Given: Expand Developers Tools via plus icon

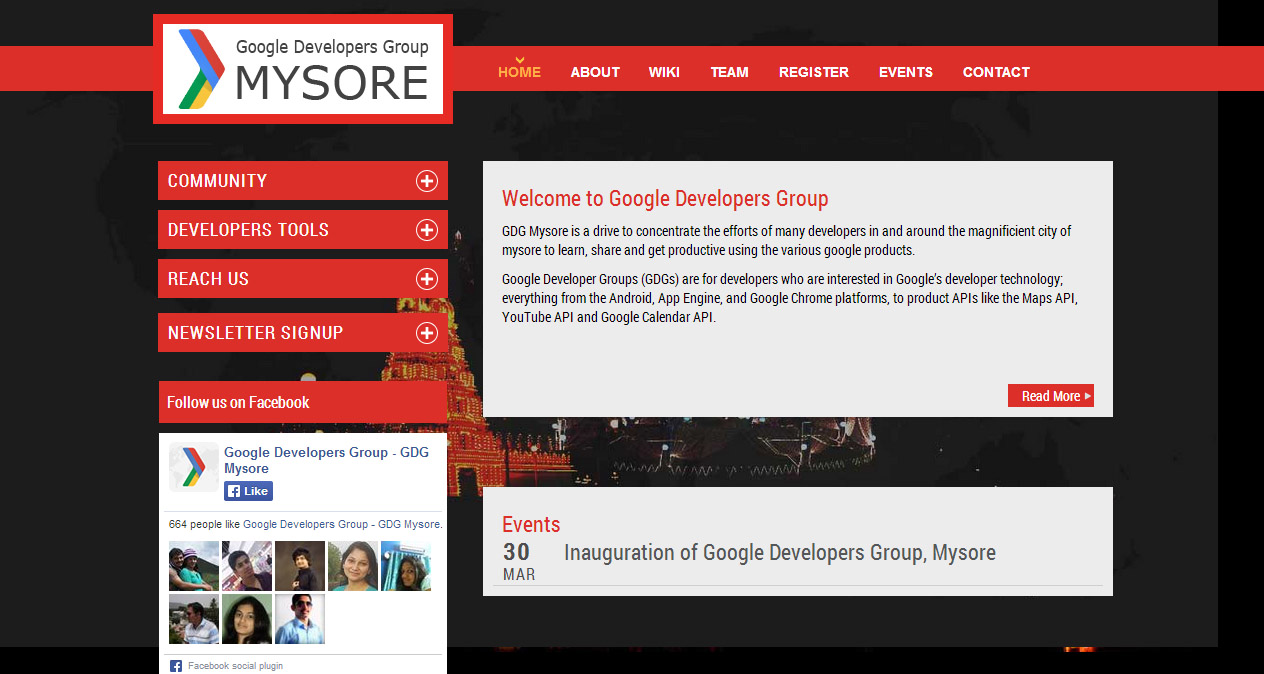Looking at the screenshot, I should pyautogui.click(x=427, y=230).
